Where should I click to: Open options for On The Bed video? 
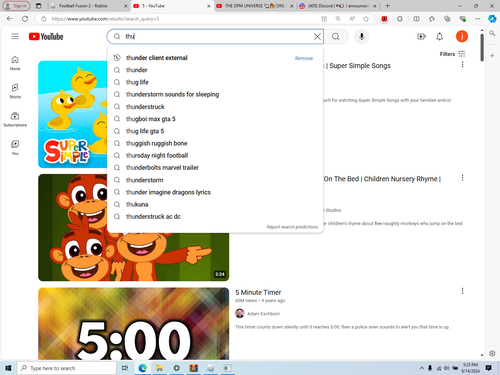[x=462, y=178]
